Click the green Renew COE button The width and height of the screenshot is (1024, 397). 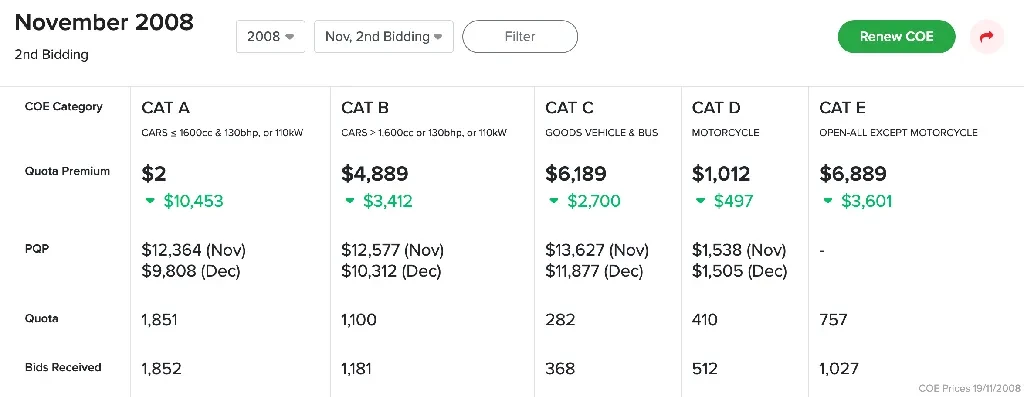point(896,37)
